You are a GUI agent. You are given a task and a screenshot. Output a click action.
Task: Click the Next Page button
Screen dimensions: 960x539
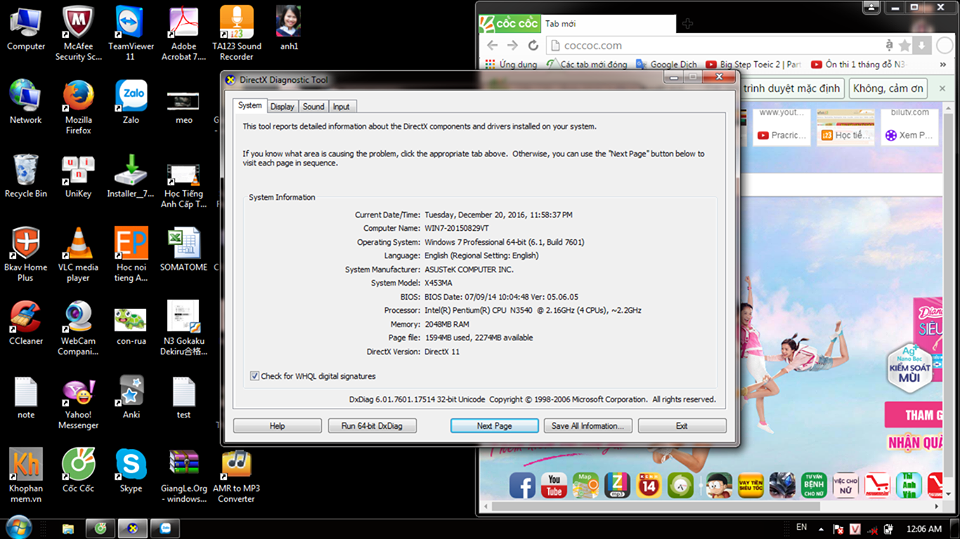tap(494, 425)
